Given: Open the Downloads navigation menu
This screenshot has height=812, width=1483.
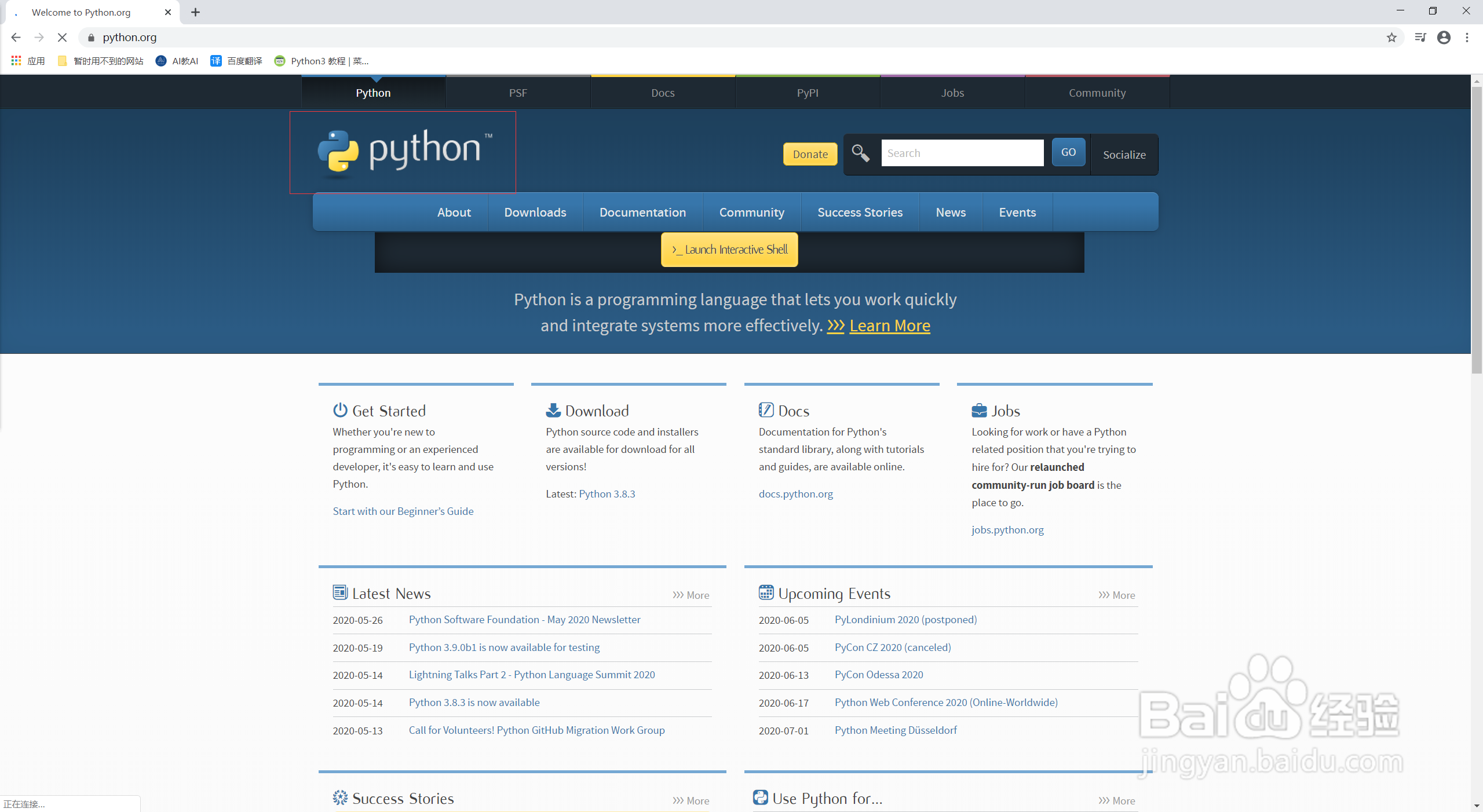Looking at the screenshot, I should click(x=535, y=213).
